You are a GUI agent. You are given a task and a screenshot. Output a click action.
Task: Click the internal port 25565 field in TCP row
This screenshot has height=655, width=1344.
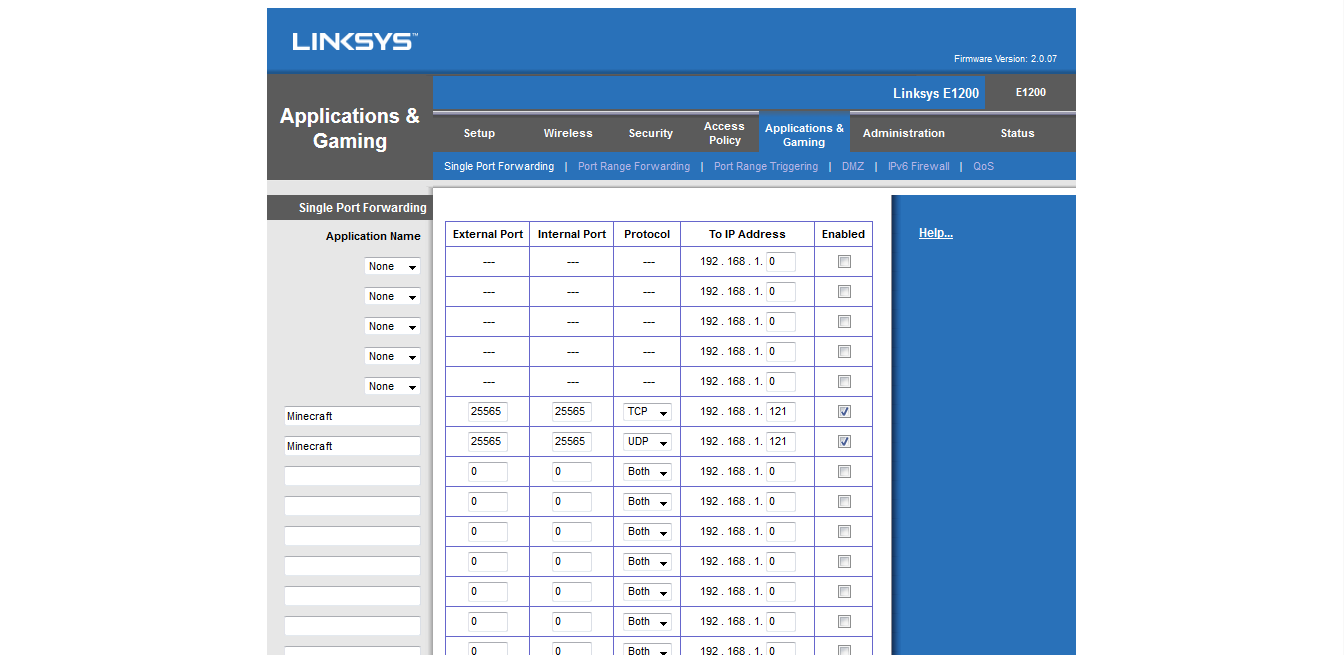[x=572, y=411]
